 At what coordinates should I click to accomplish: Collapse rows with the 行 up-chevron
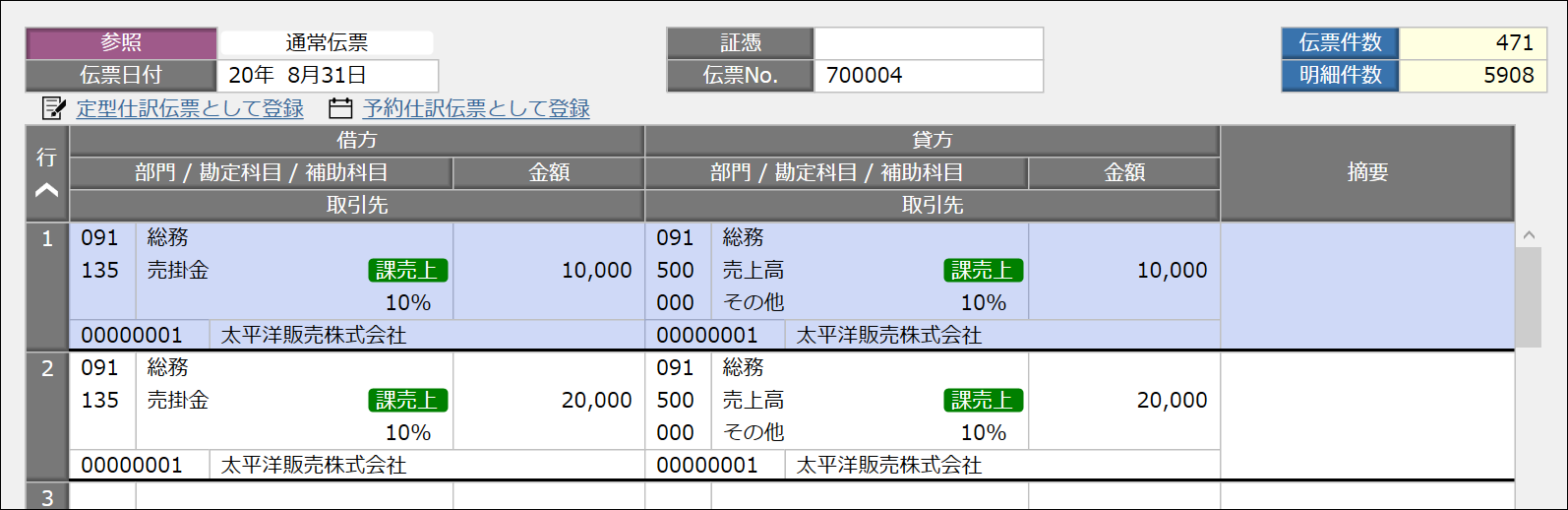(x=46, y=190)
